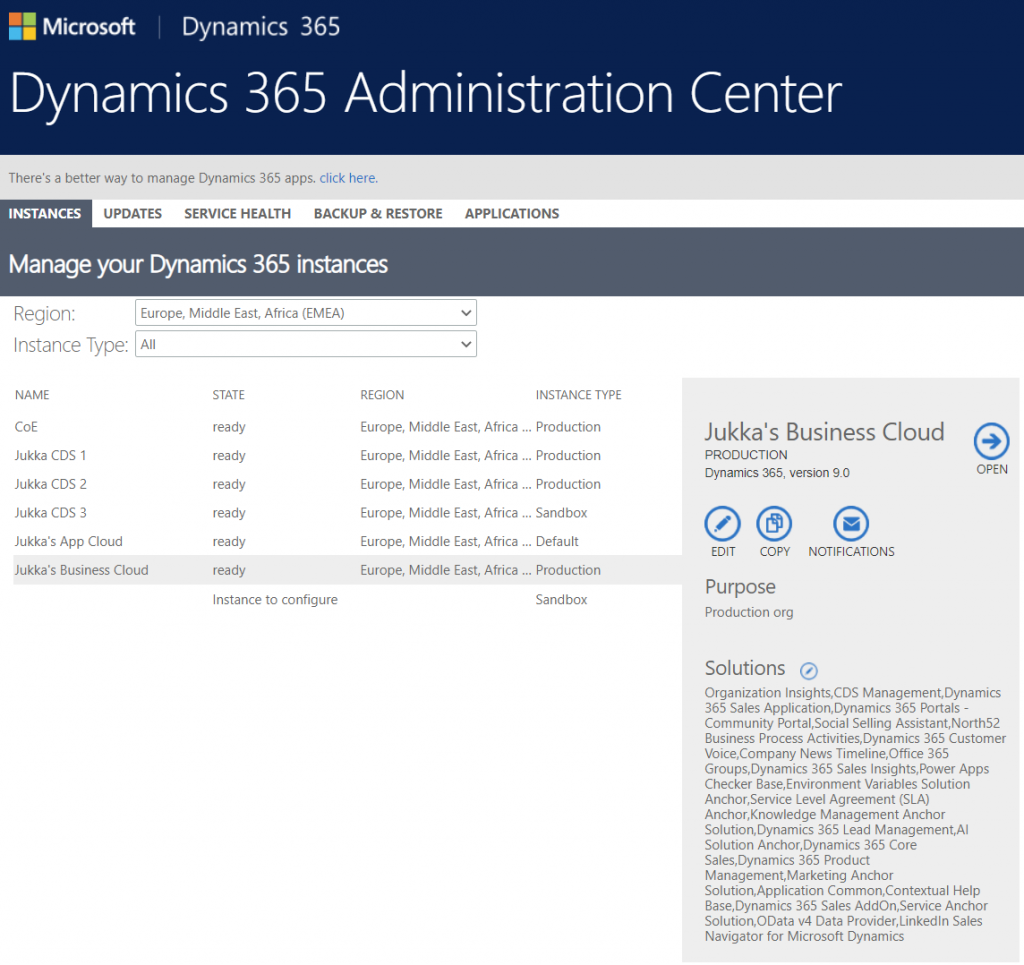The width and height of the screenshot is (1024, 965).
Task: Click the Copy instance icon
Action: 774,524
